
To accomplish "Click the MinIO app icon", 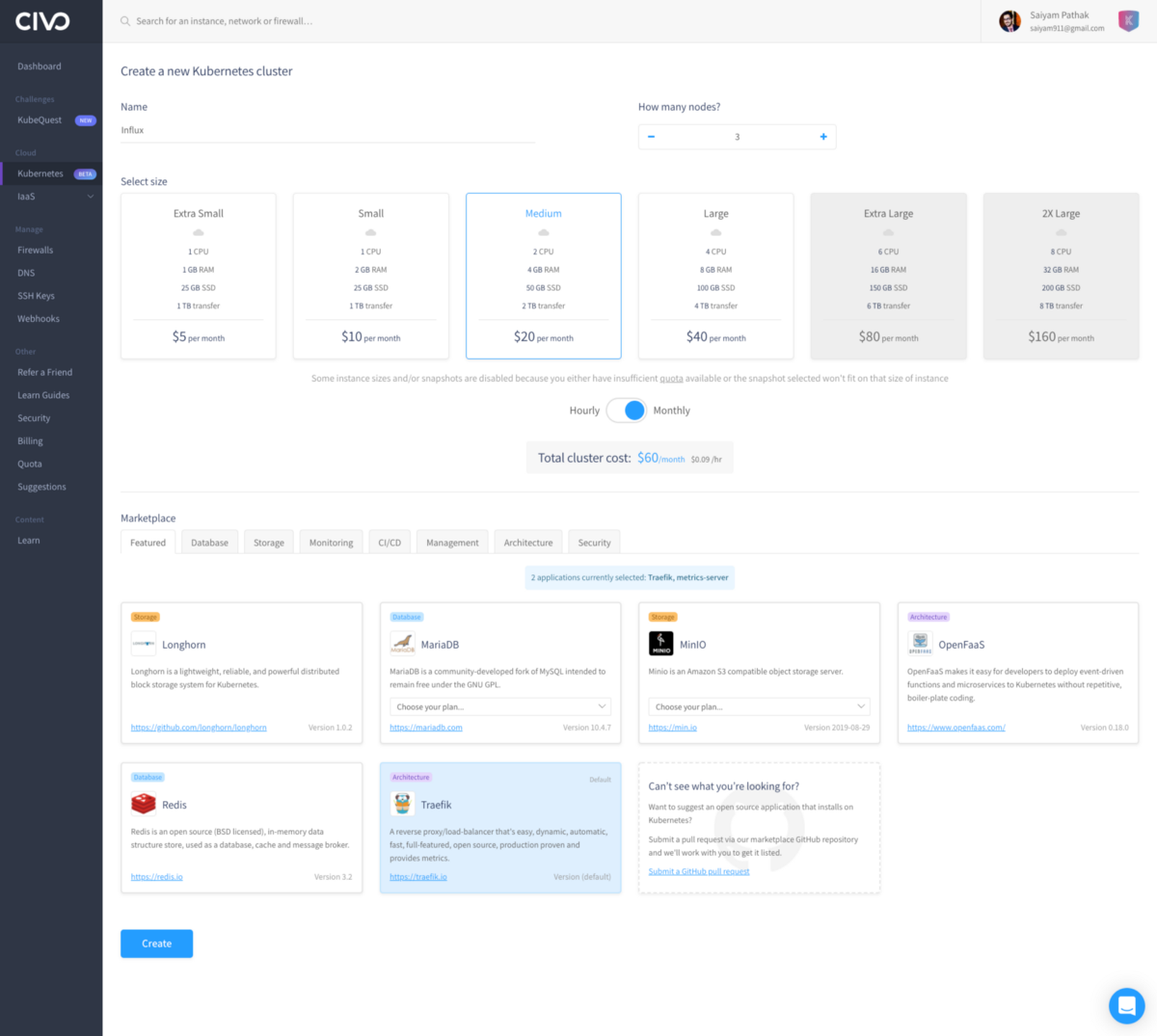I will click(x=661, y=643).
